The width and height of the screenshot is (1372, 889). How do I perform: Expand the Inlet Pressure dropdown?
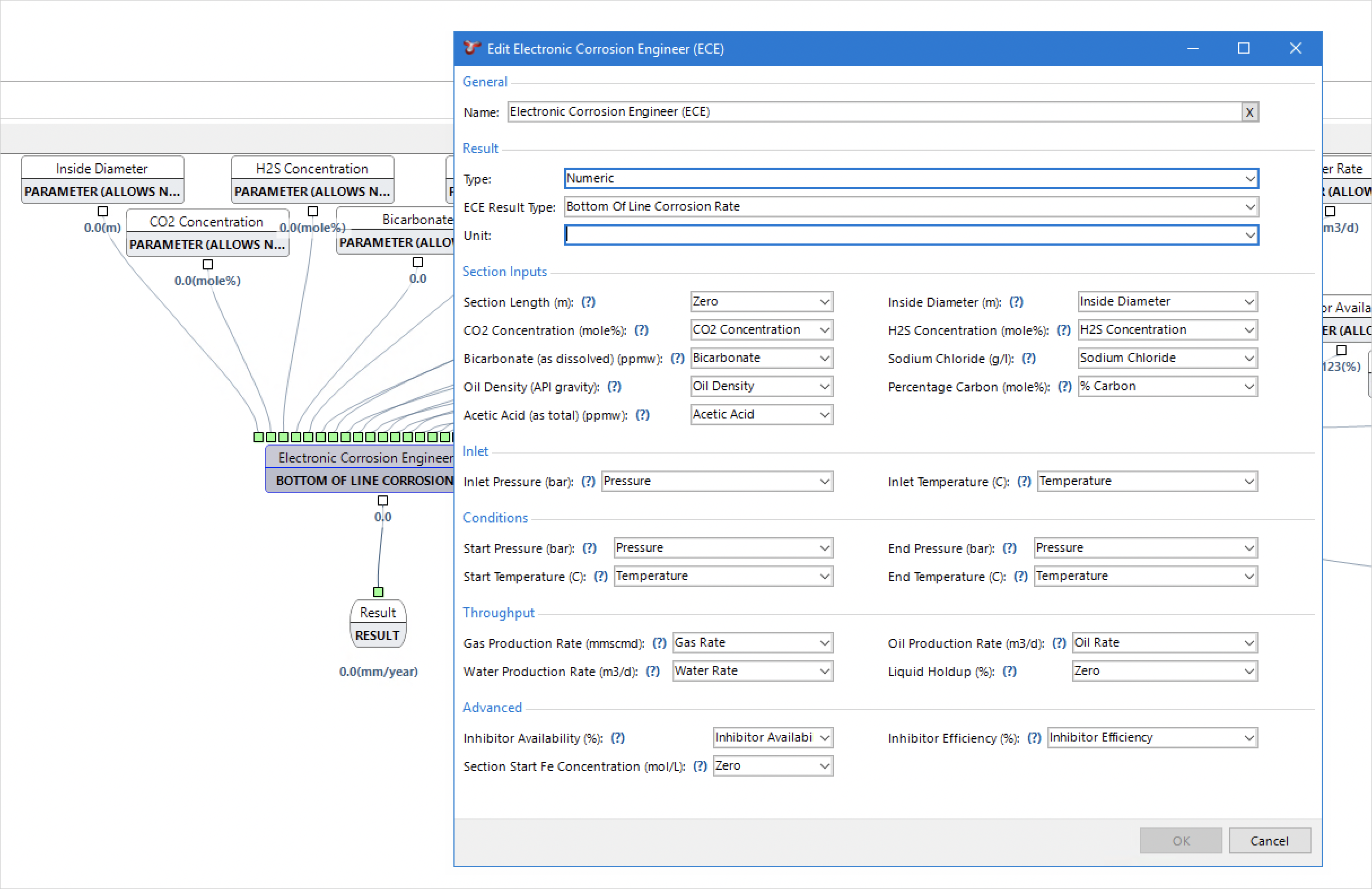(824, 481)
